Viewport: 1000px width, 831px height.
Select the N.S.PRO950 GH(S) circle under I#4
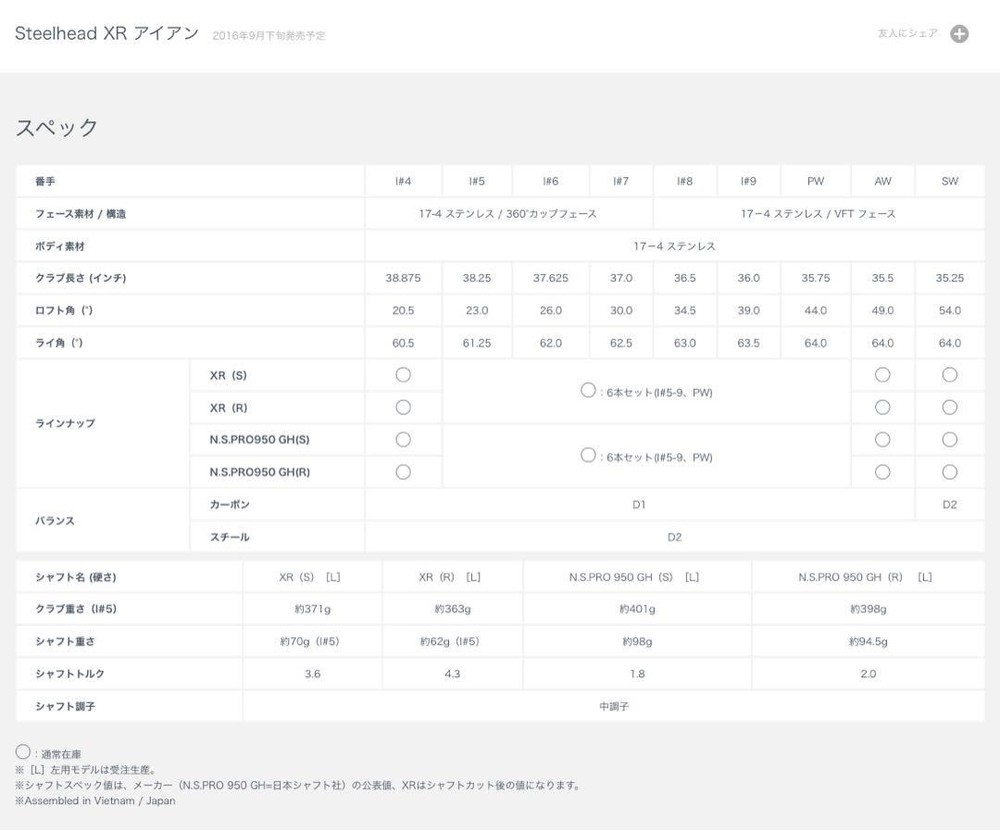(403, 439)
